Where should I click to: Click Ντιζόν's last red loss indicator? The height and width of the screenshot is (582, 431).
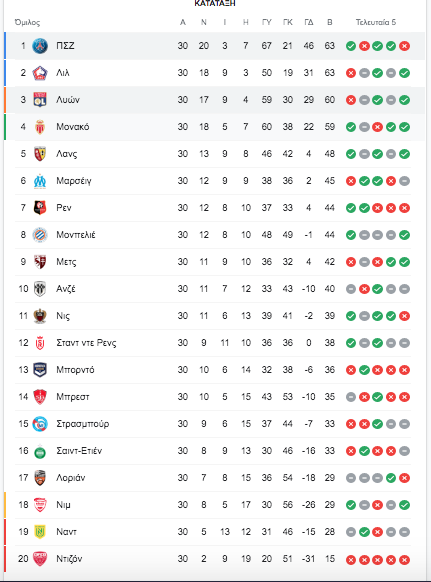[404, 559]
